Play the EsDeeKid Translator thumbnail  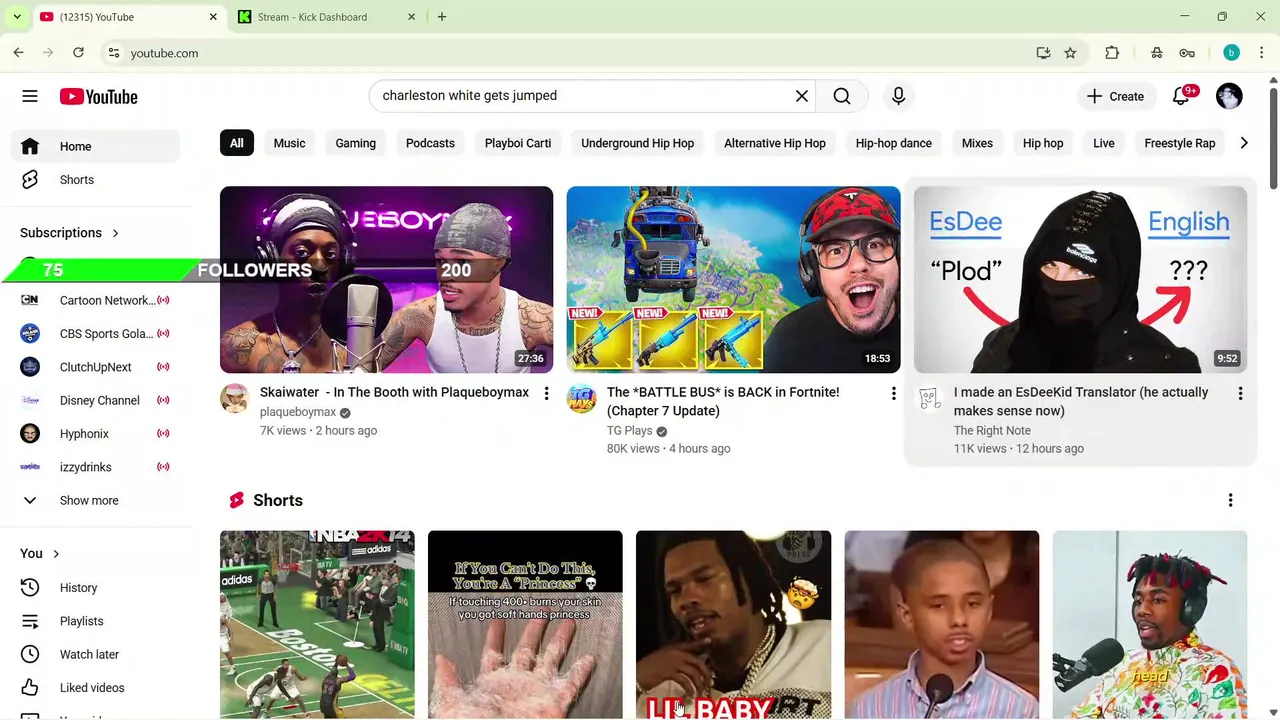click(x=1080, y=279)
